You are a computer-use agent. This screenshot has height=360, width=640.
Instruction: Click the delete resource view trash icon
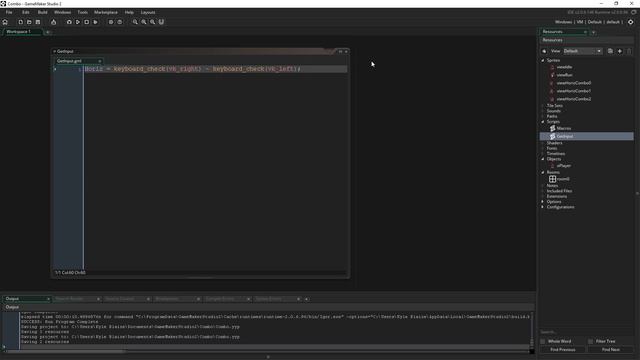click(x=629, y=51)
